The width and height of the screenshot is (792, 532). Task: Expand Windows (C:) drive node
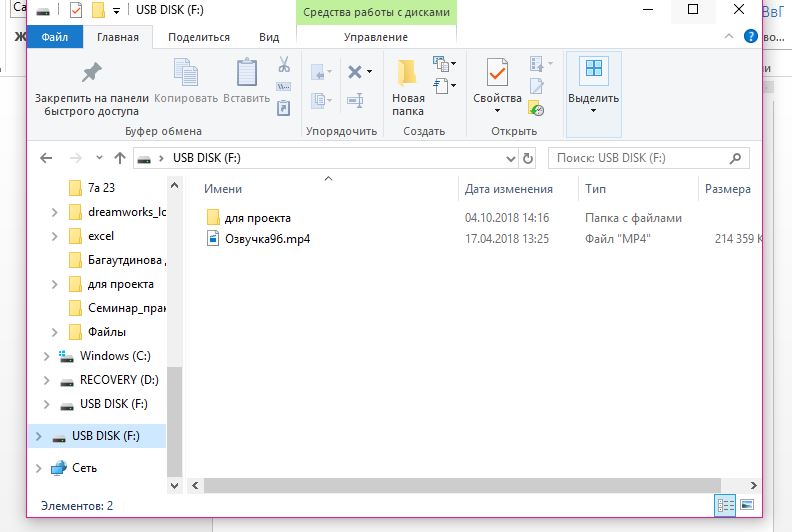pos(46,356)
